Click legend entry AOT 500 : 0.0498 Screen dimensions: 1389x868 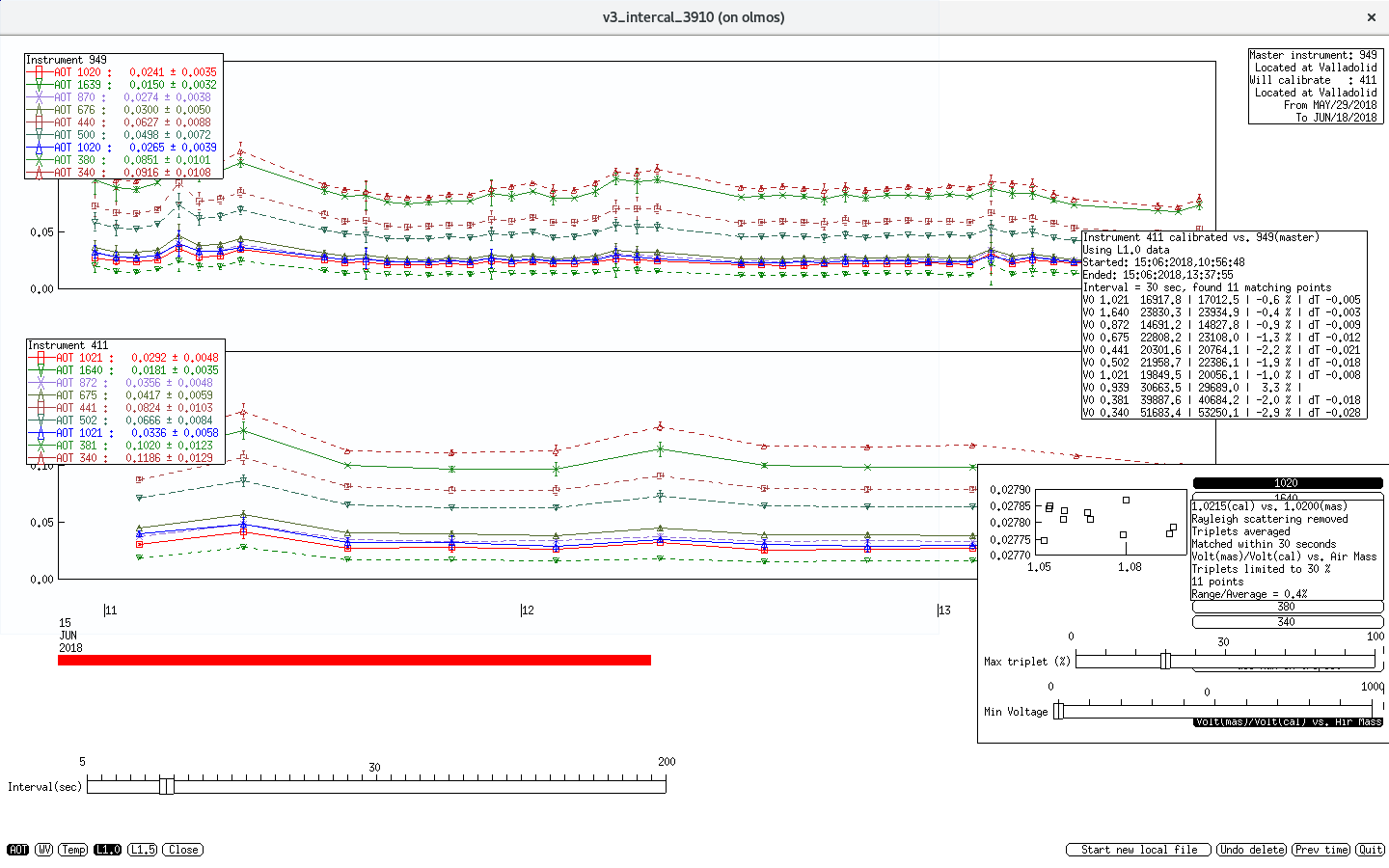(123, 135)
